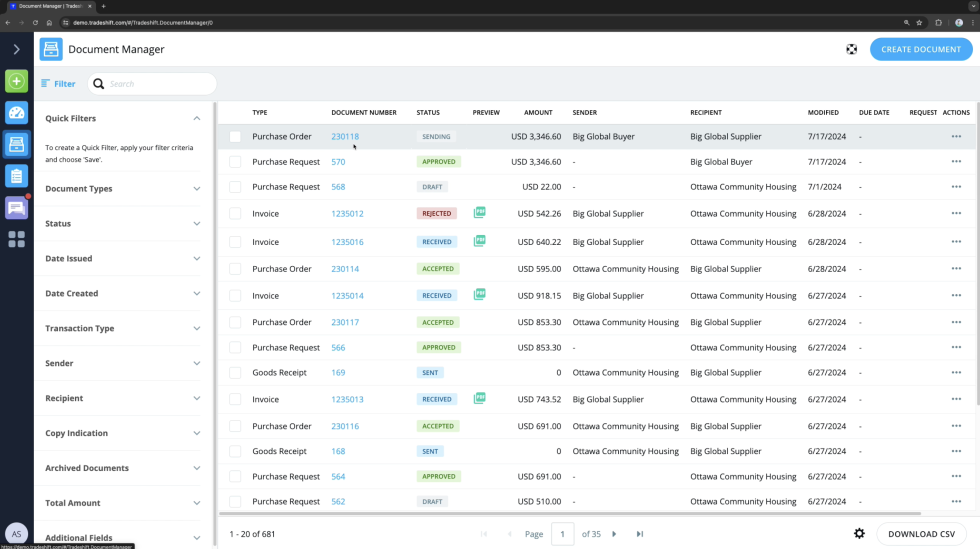The image size is (980, 549).
Task: Collapse the Quick Filters section
Action: click(x=196, y=119)
